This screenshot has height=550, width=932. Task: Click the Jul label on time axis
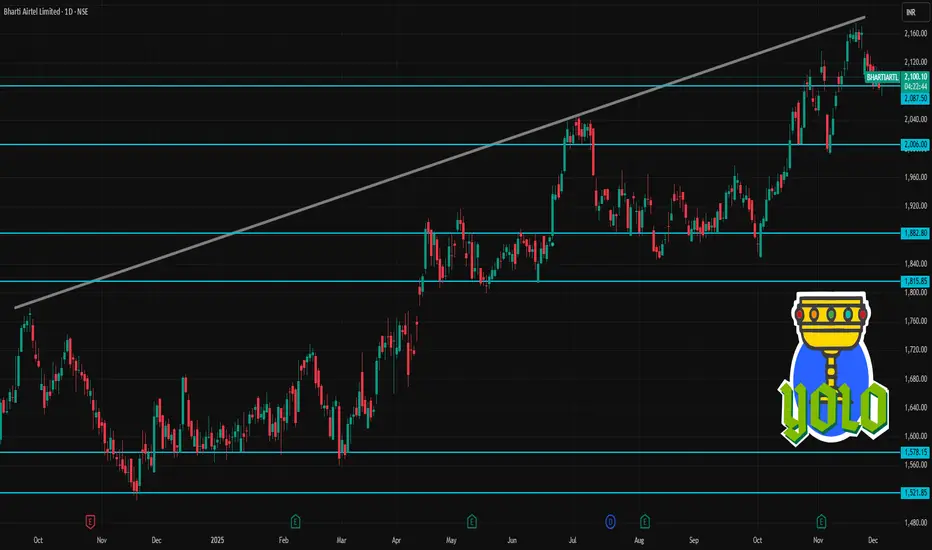tap(572, 540)
